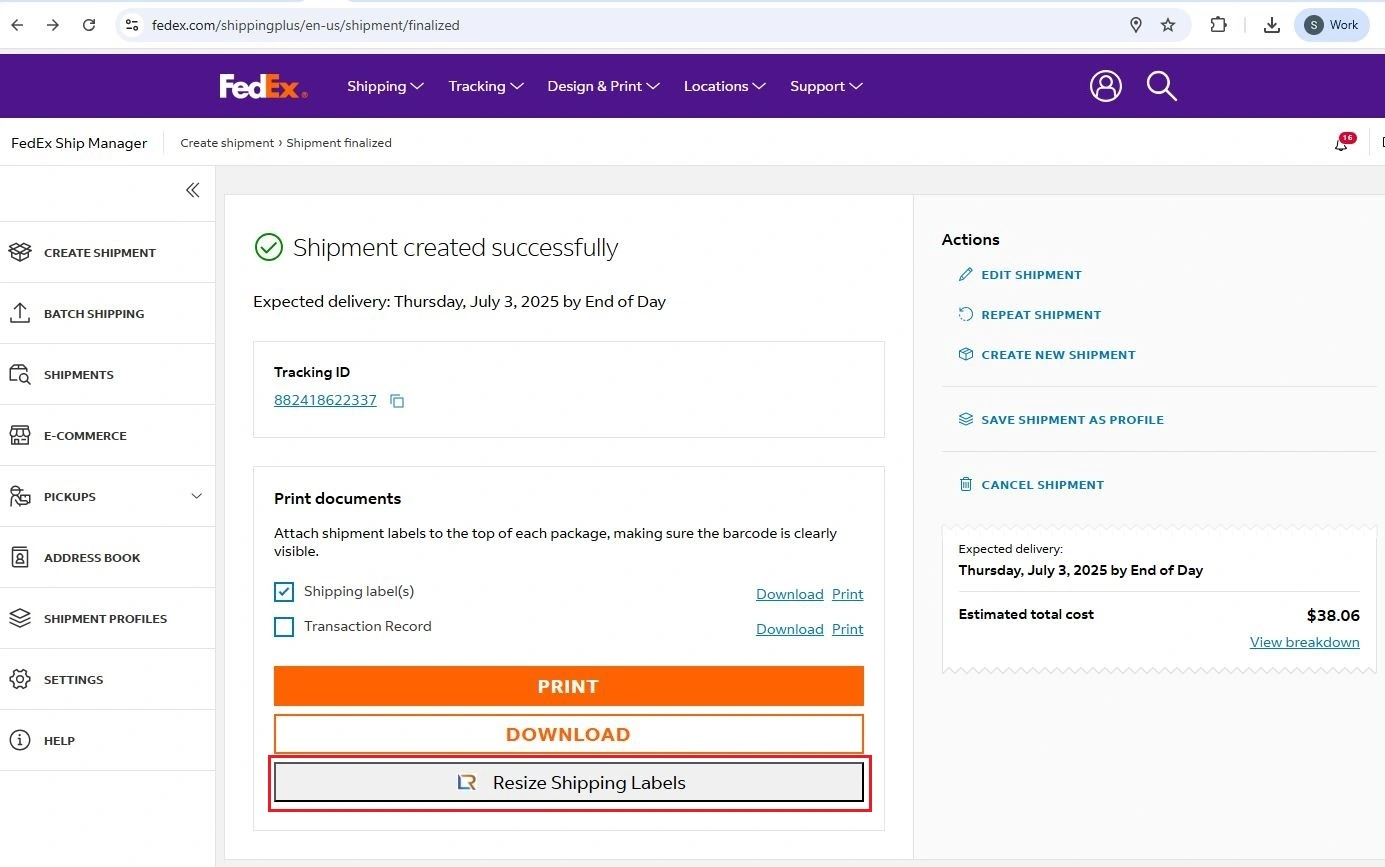
Task: Click the user account profile icon
Action: 1105,86
